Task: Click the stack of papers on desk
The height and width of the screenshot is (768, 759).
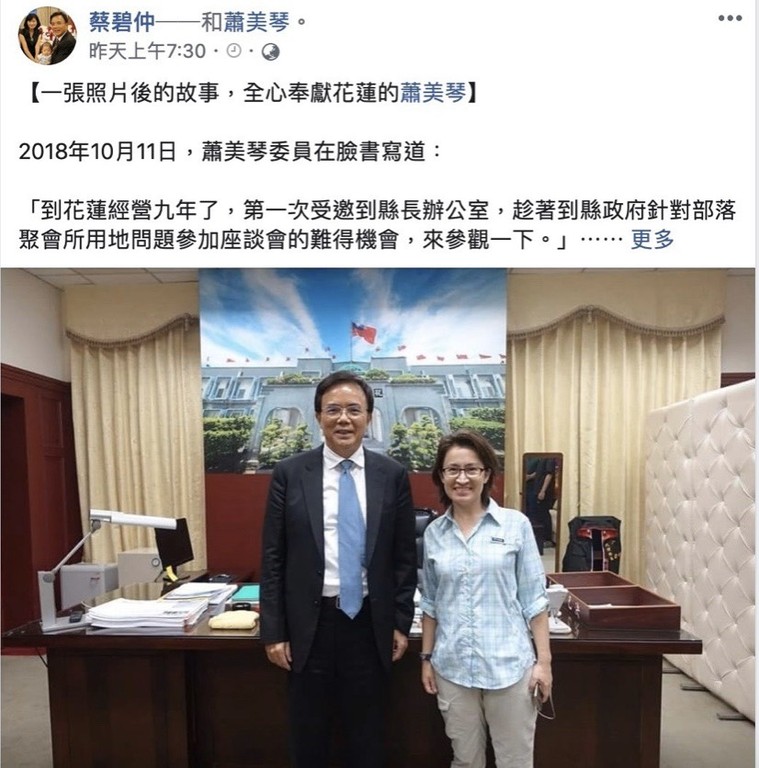Action: click(147, 613)
